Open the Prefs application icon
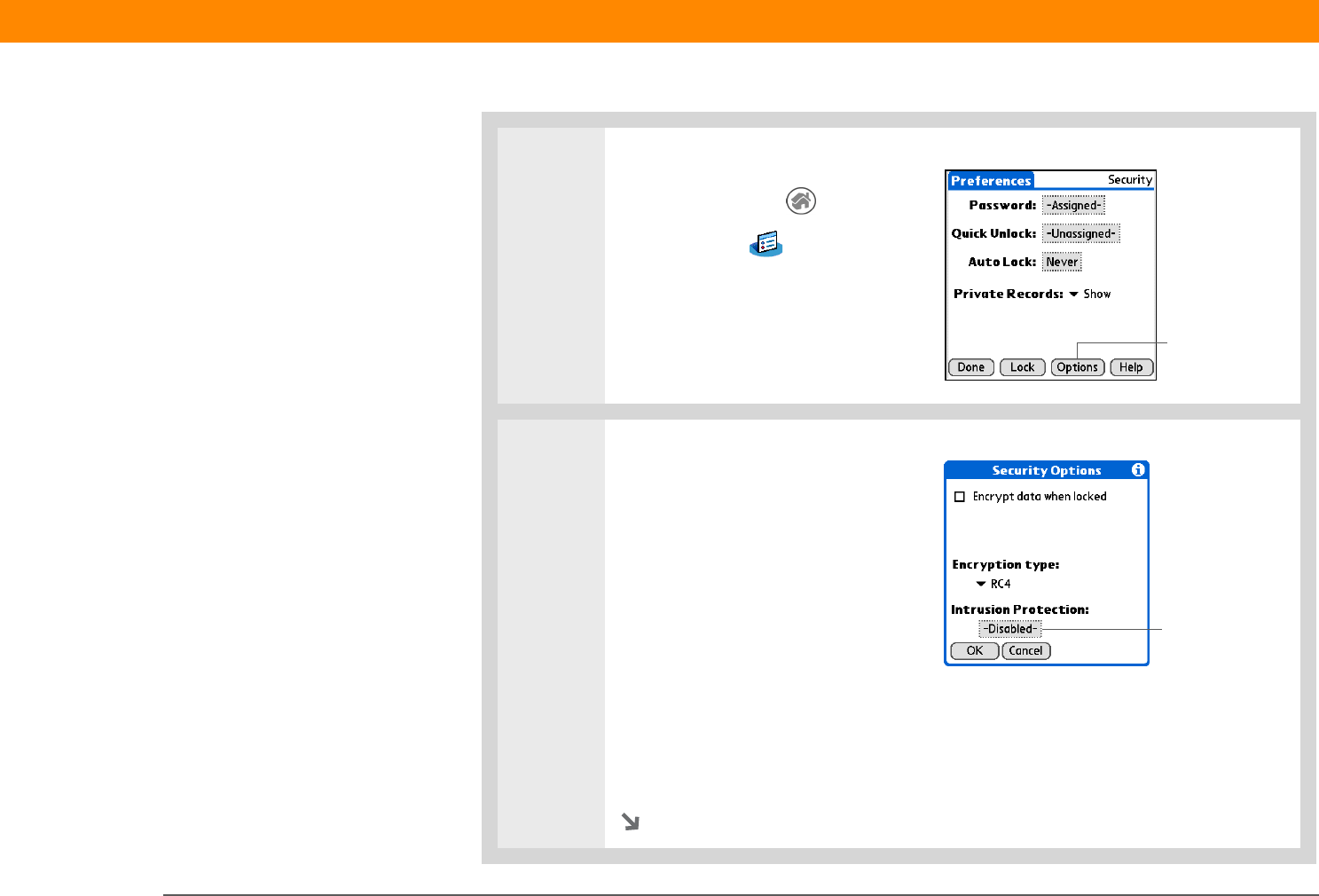The height and width of the screenshot is (896, 1319). [x=766, y=244]
